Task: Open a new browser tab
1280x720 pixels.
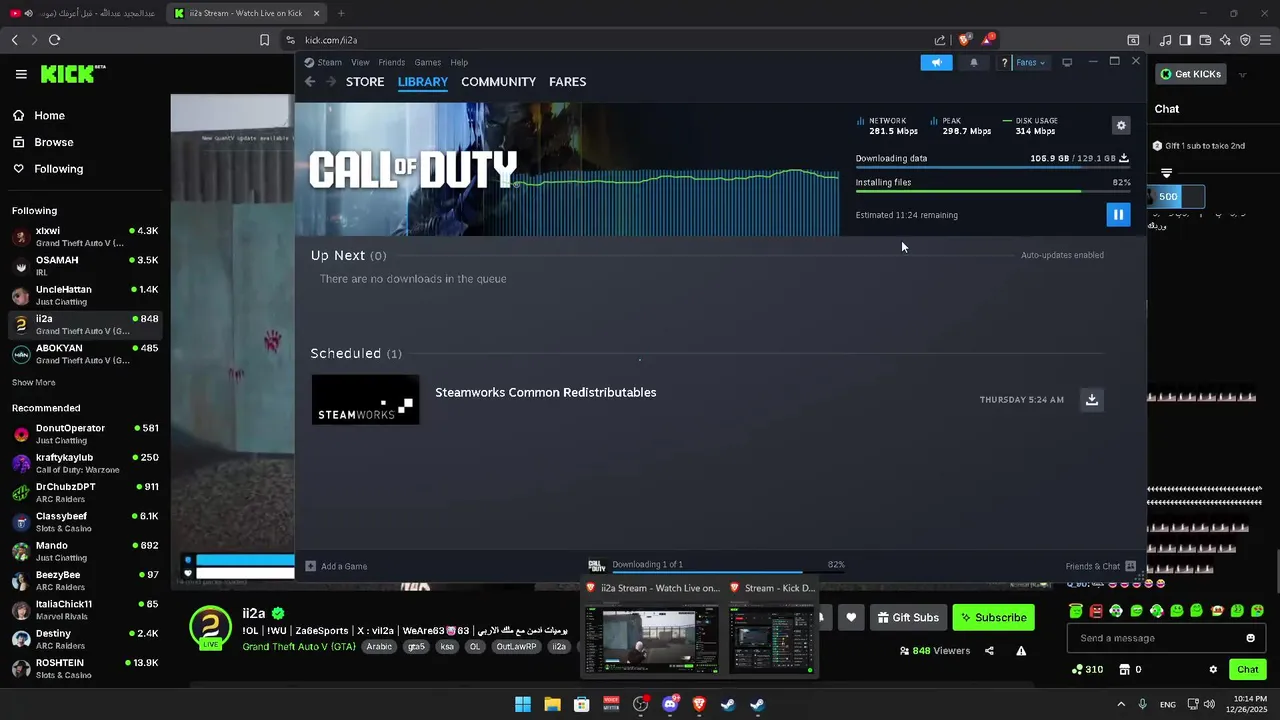Action: 341,13
